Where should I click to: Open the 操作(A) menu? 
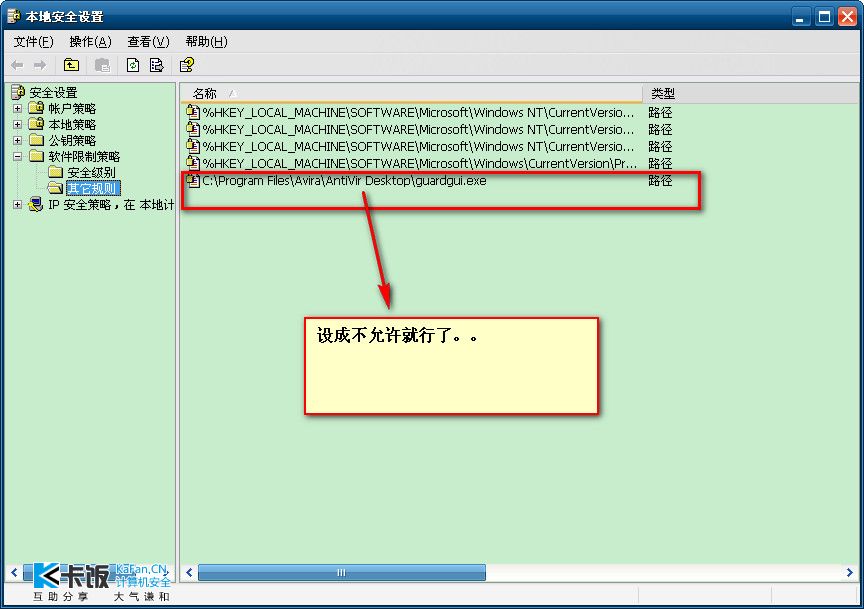pyautogui.click(x=90, y=42)
